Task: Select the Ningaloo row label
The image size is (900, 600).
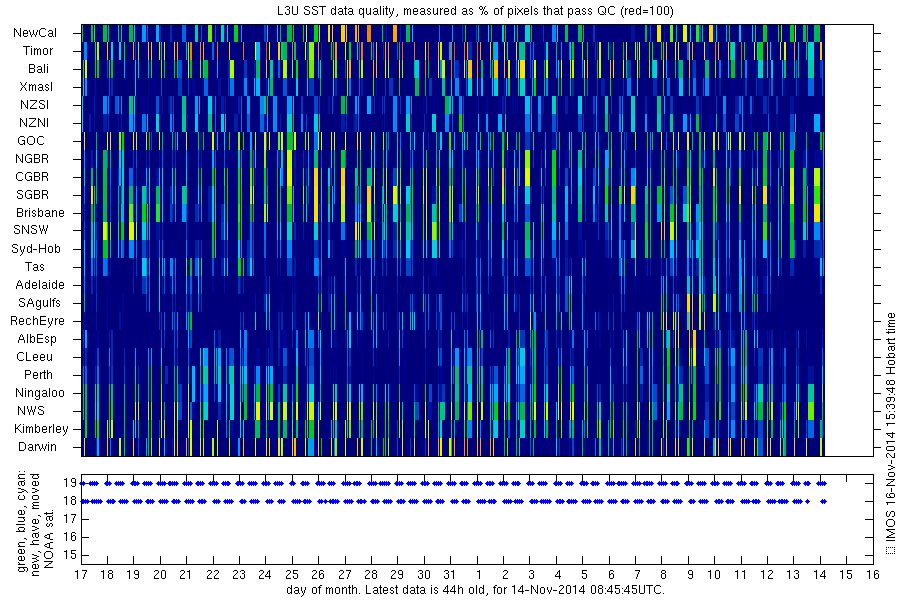Action: 40,393
